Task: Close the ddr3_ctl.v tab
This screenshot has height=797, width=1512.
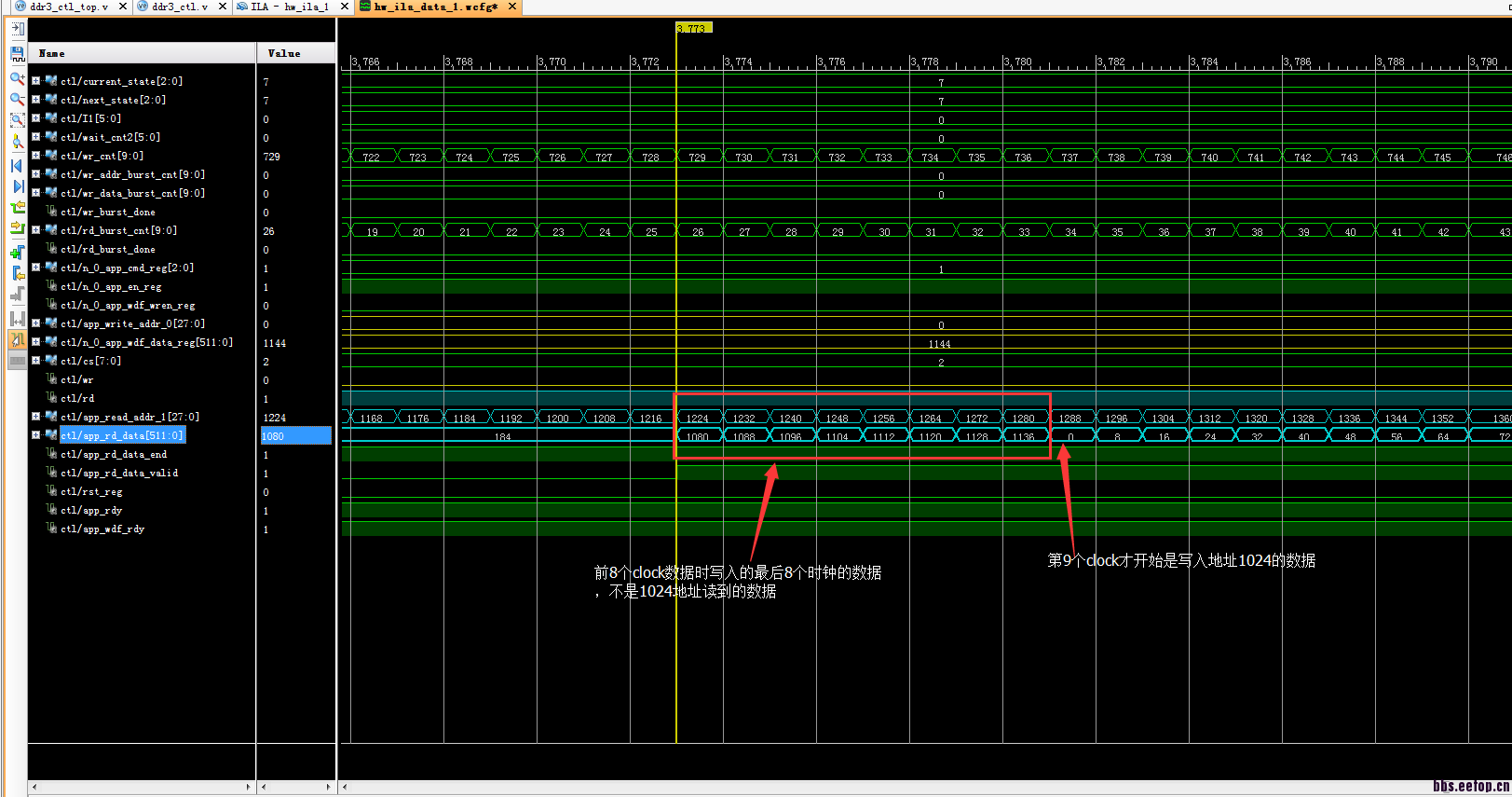Action: click(x=223, y=7)
